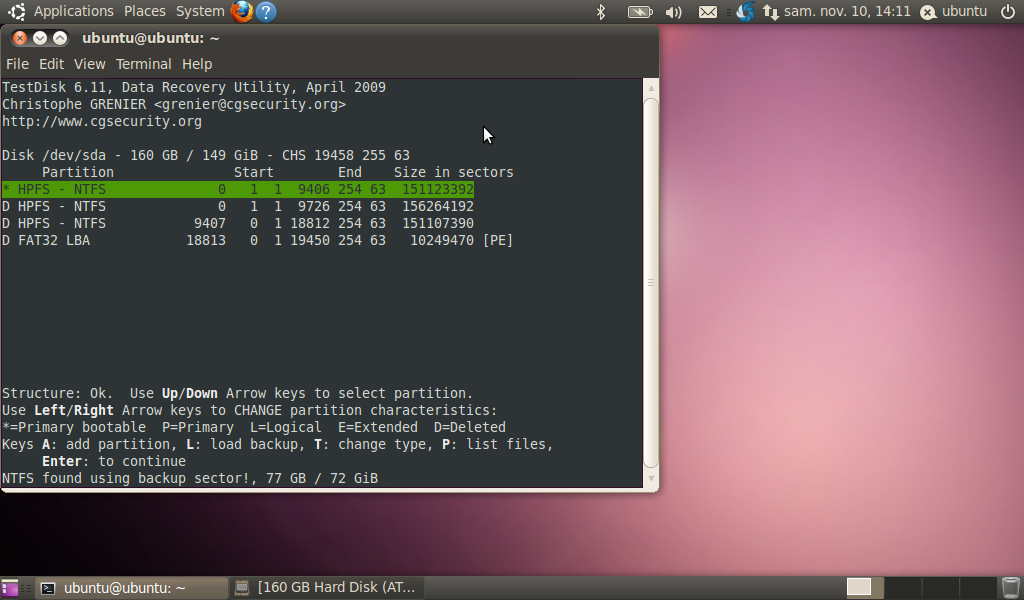This screenshot has height=600, width=1024.
Task: Open the battery status indicator
Action: [x=640, y=12]
